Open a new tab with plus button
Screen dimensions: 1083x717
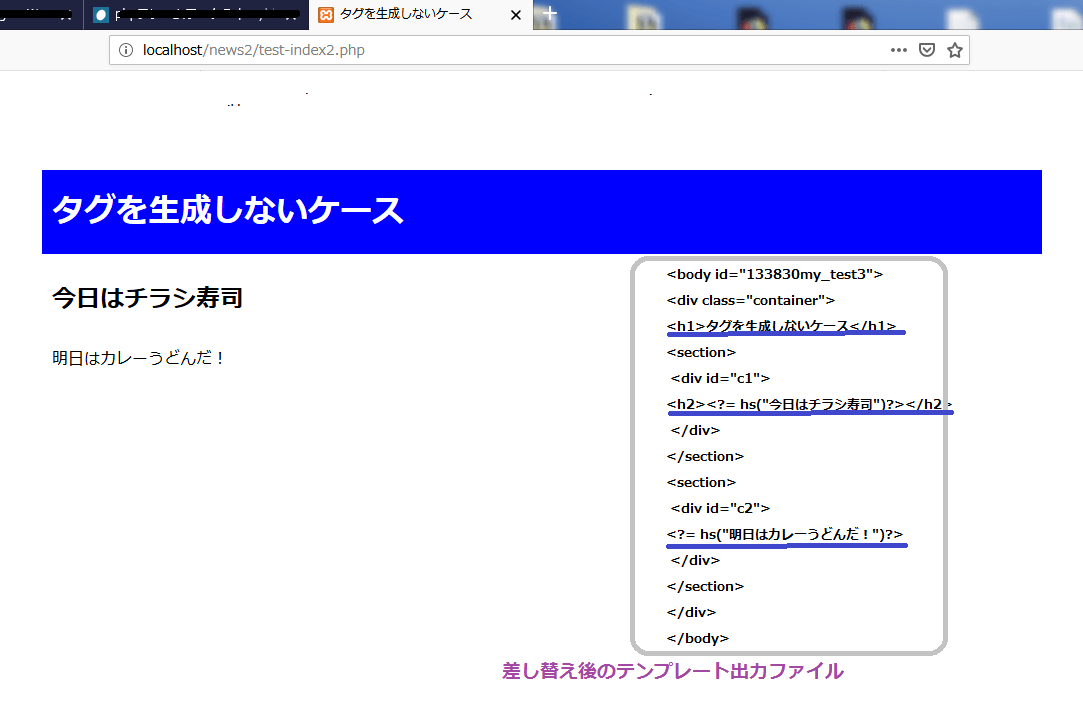coord(549,13)
